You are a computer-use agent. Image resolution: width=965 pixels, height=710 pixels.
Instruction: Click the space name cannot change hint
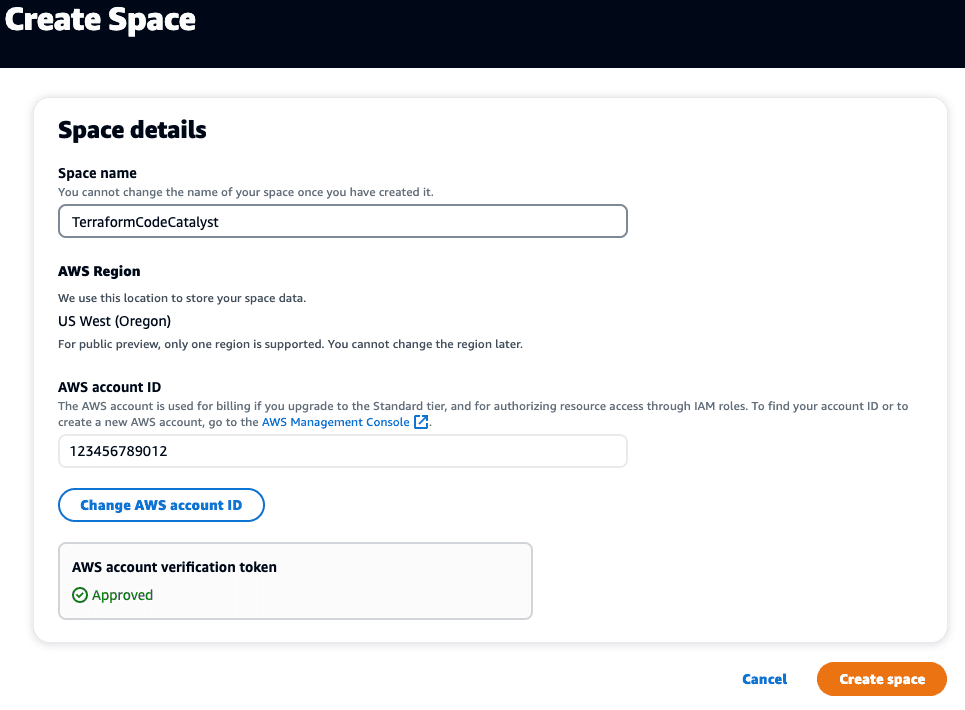click(x=246, y=192)
